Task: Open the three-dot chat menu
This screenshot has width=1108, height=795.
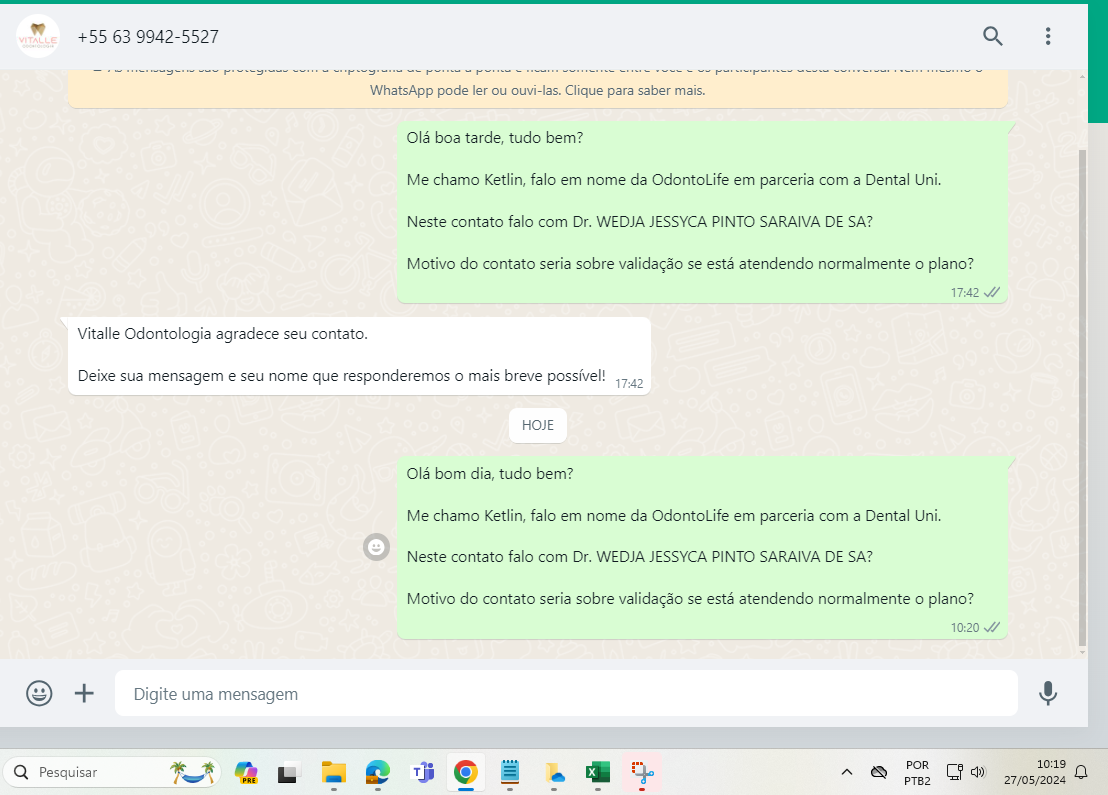Action: (1048, 37)
